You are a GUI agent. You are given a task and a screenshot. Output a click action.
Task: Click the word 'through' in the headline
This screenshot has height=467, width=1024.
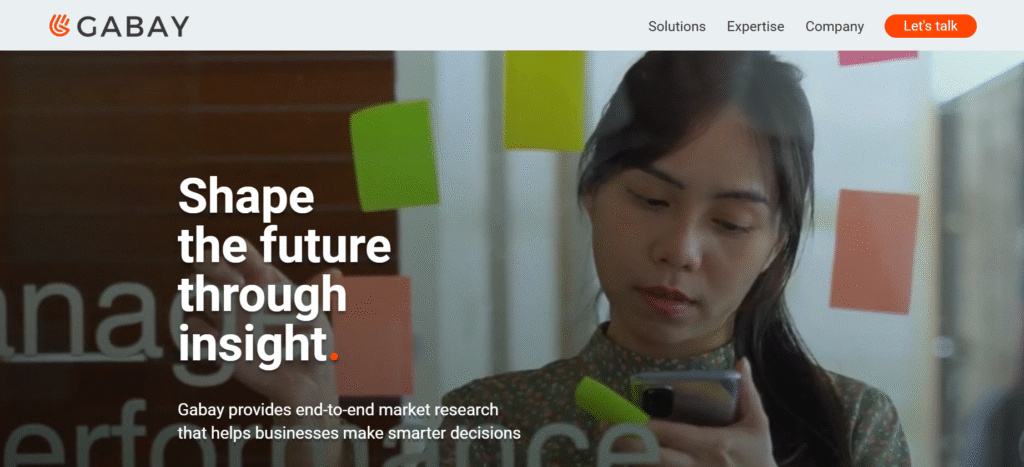click(263, 297)
